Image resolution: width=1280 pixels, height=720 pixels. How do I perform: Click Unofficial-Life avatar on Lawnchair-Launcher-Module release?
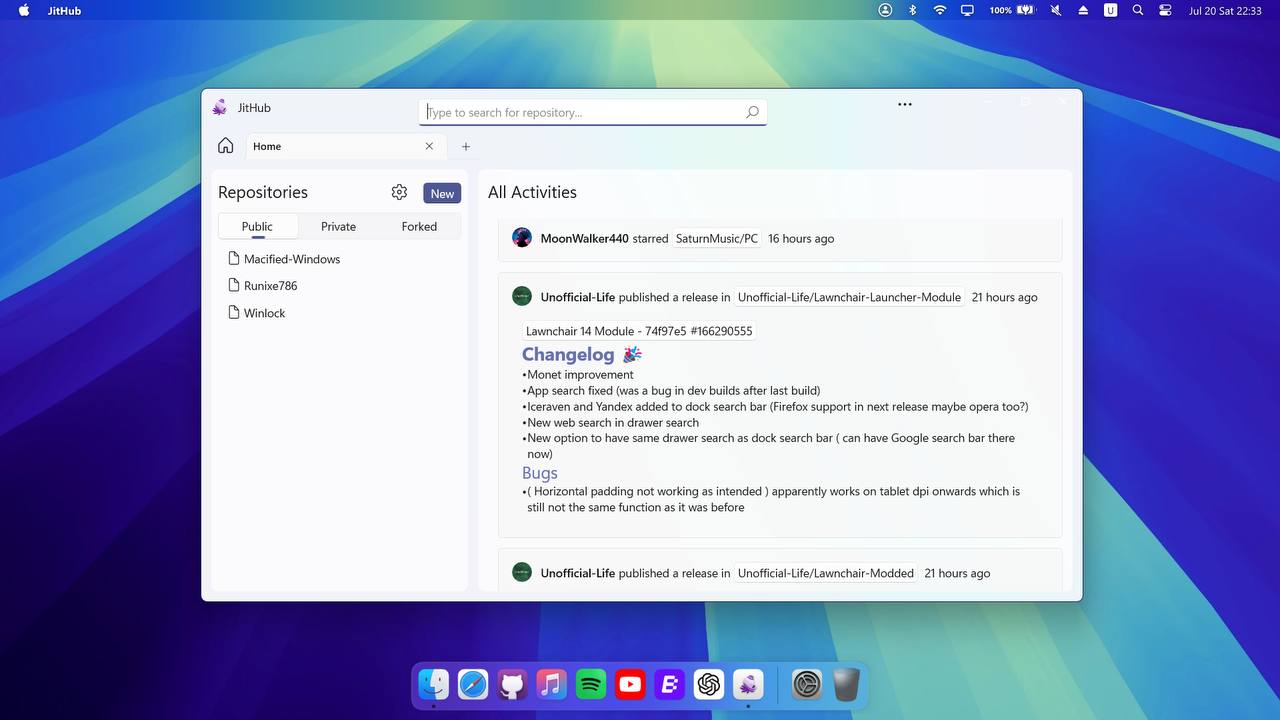pos(522,296)
